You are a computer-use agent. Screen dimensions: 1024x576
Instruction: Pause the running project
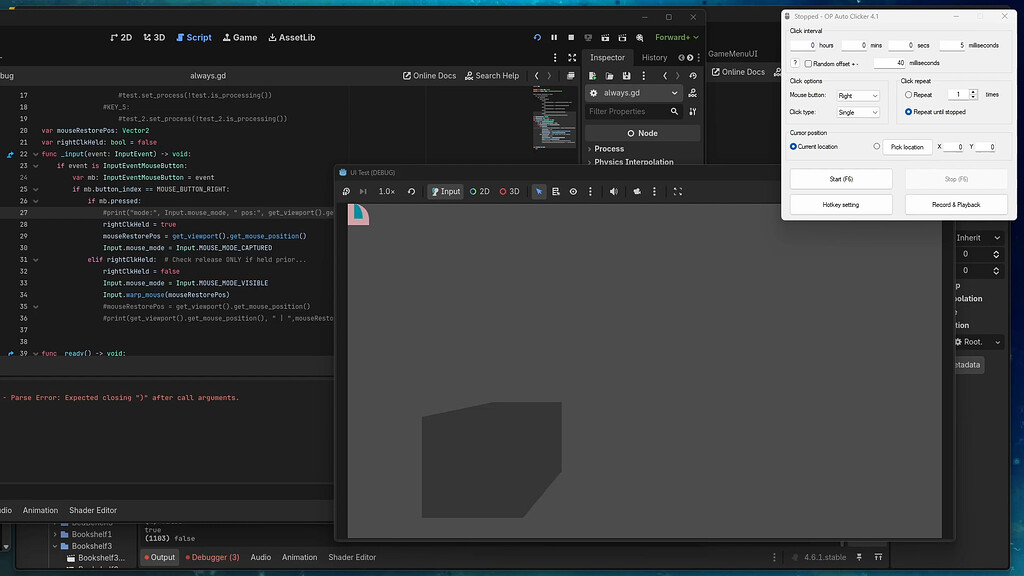[x=554, y=38]
